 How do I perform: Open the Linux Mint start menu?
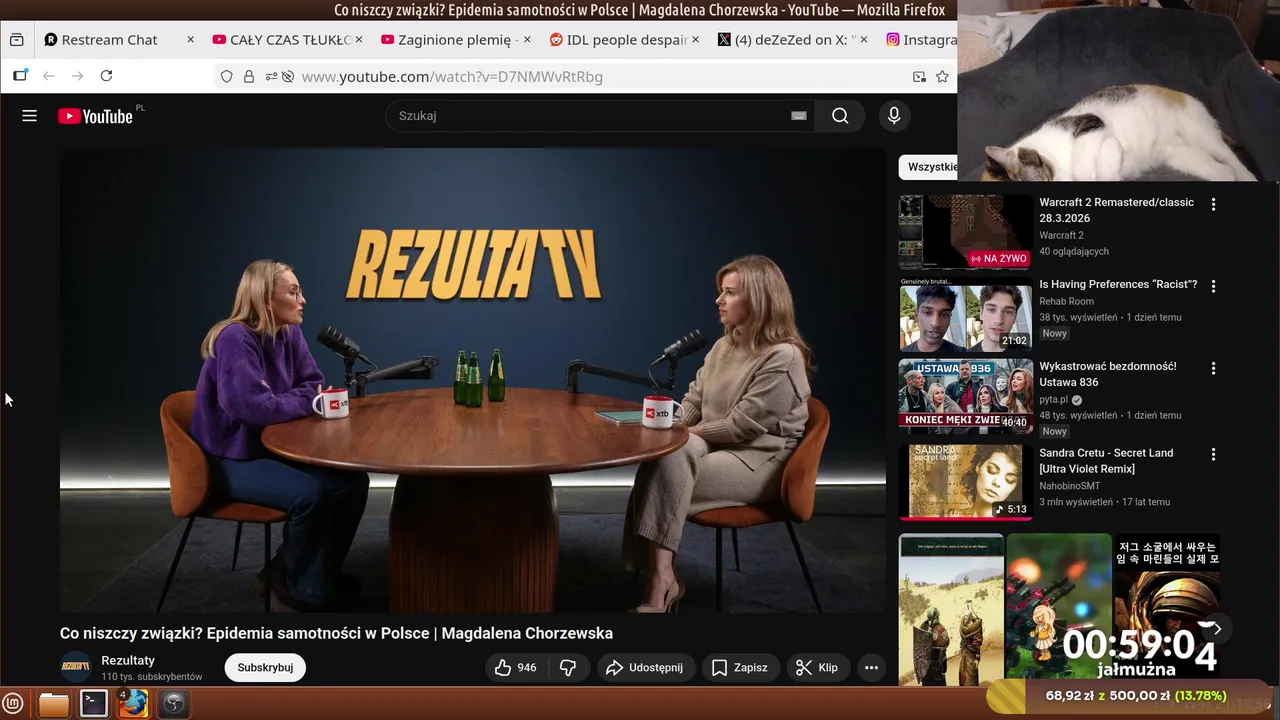tap(13, 704)
